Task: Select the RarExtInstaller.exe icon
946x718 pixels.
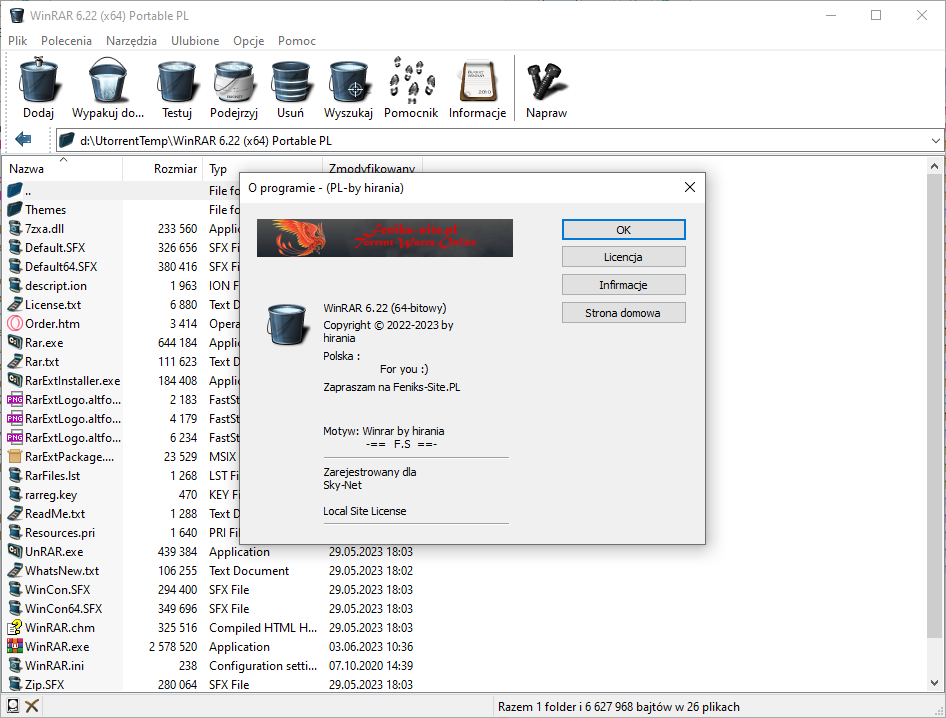Action: pyautogui.click(x=14, y=380)
